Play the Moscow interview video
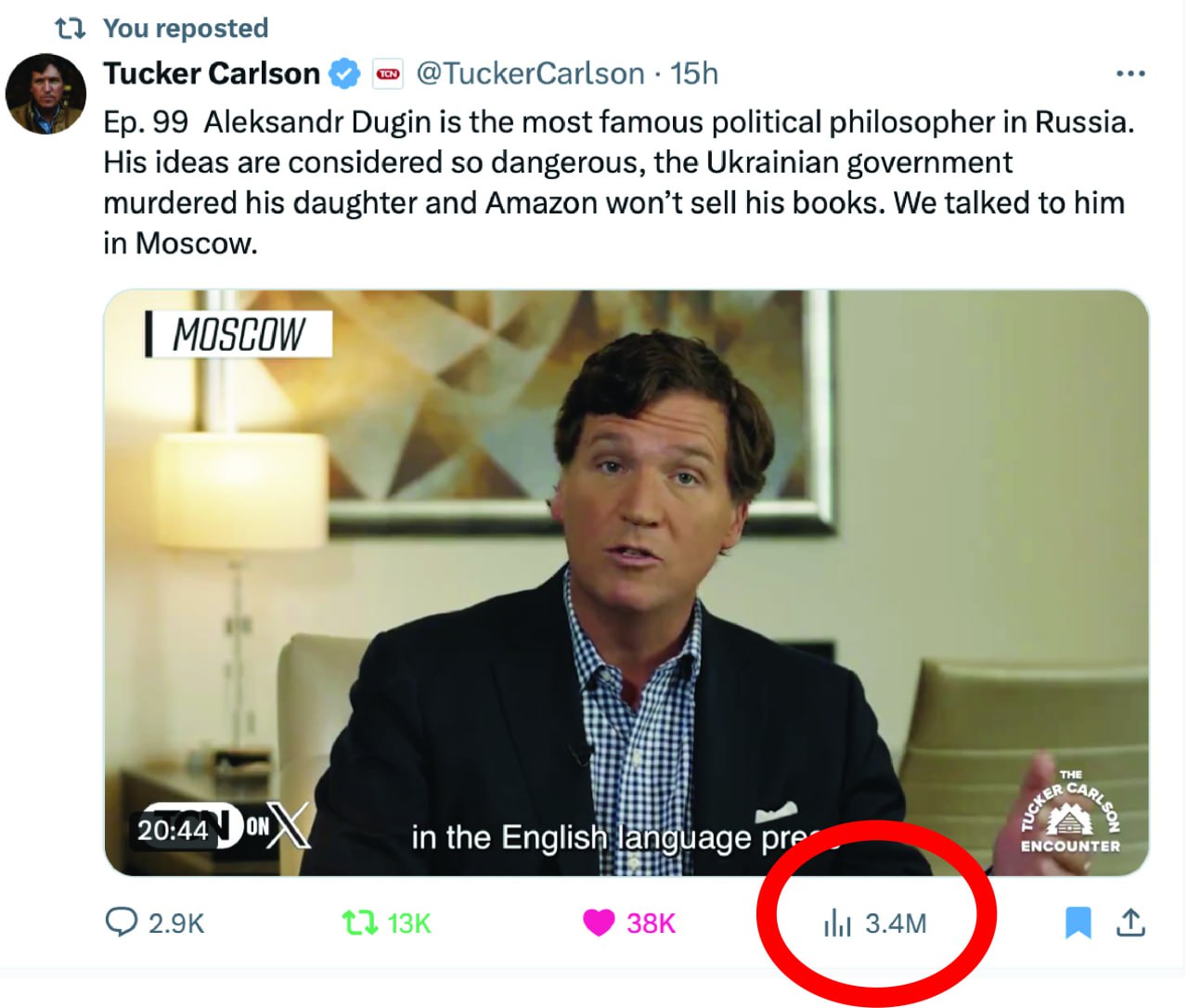The image size is (1188, 1008). coord(626,582)
